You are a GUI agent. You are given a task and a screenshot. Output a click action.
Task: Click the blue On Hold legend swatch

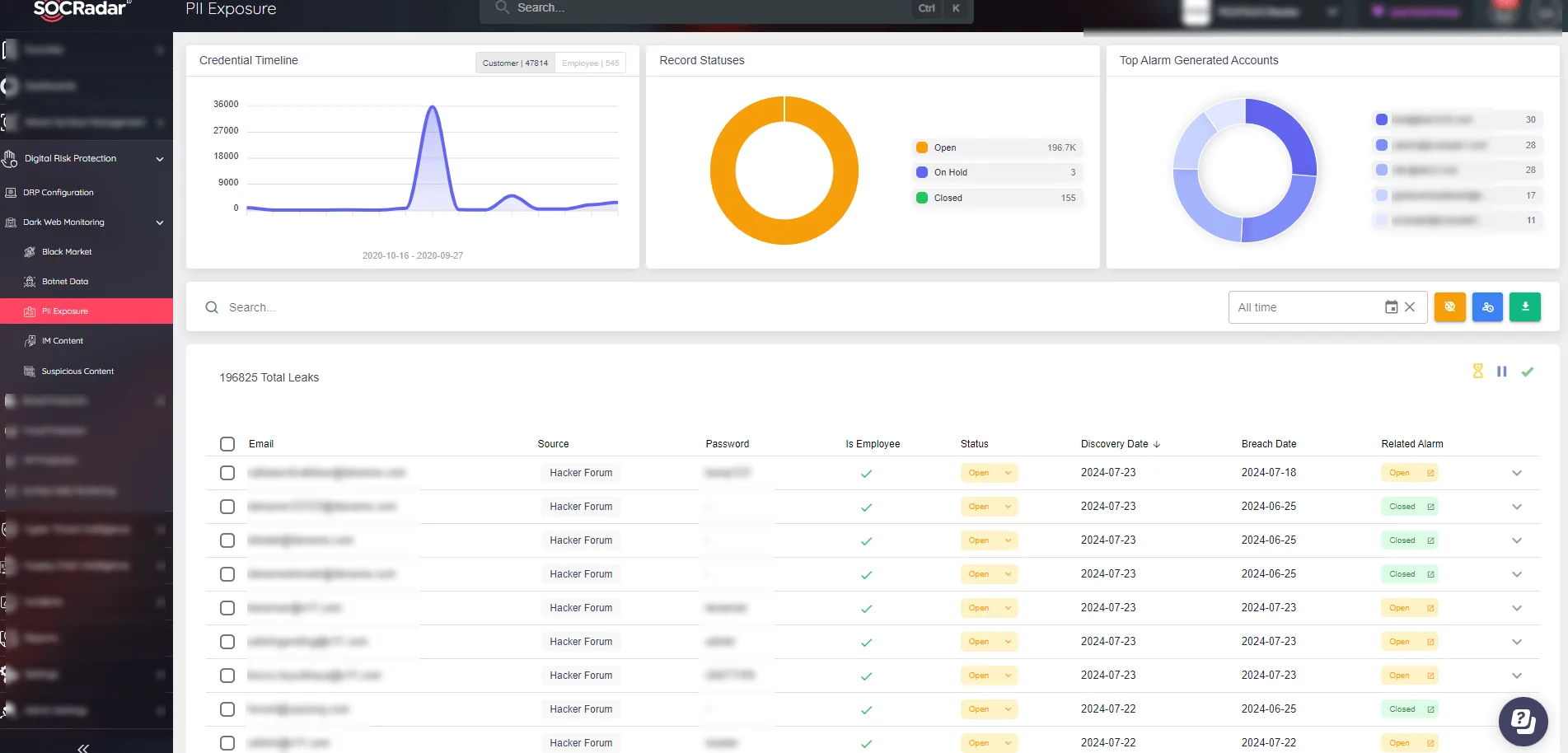tap(922, 172)
